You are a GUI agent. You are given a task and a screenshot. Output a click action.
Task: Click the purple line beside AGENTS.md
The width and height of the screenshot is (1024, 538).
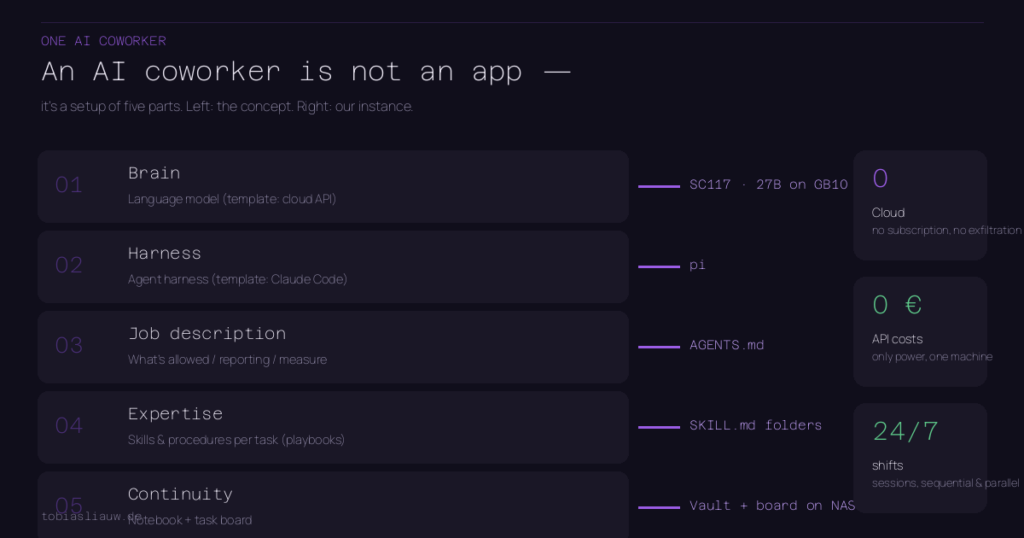coord(659,347)
